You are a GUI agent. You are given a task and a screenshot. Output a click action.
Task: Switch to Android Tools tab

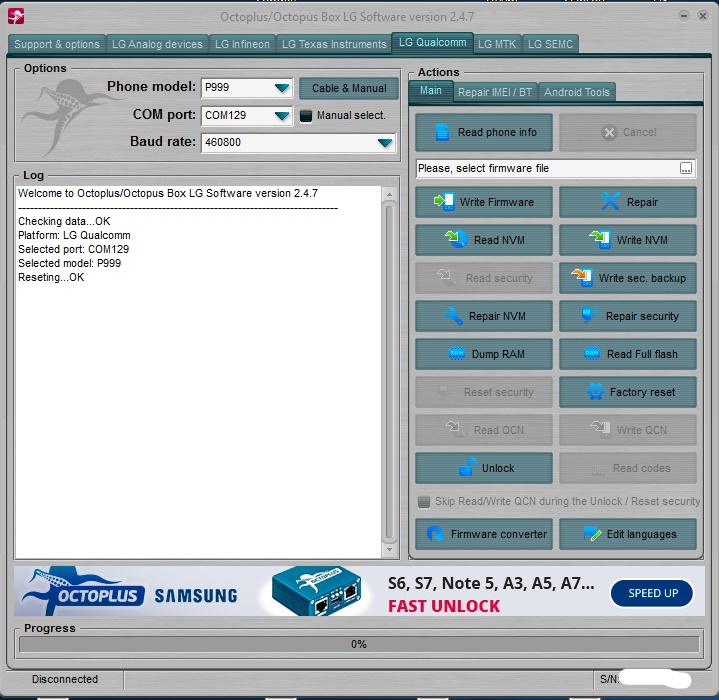(x=576, y=92)
